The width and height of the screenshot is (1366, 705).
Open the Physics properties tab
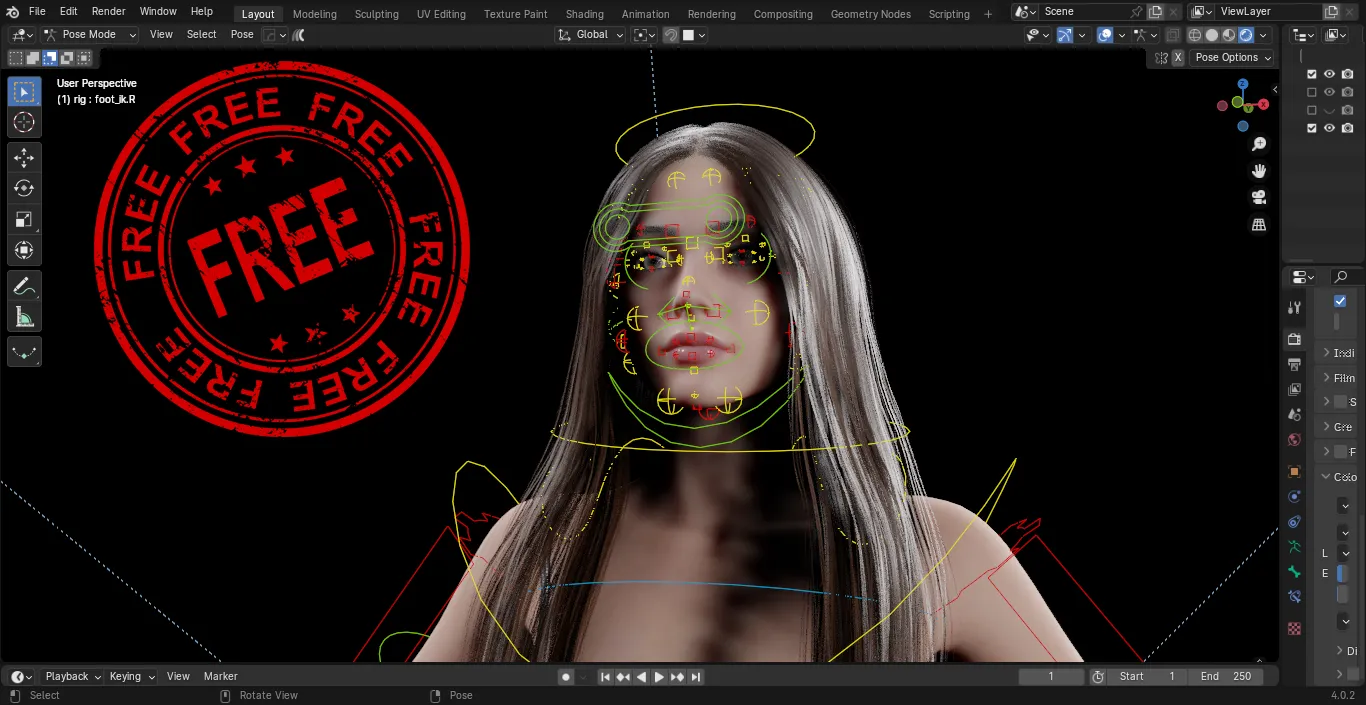coord(1295,497)
